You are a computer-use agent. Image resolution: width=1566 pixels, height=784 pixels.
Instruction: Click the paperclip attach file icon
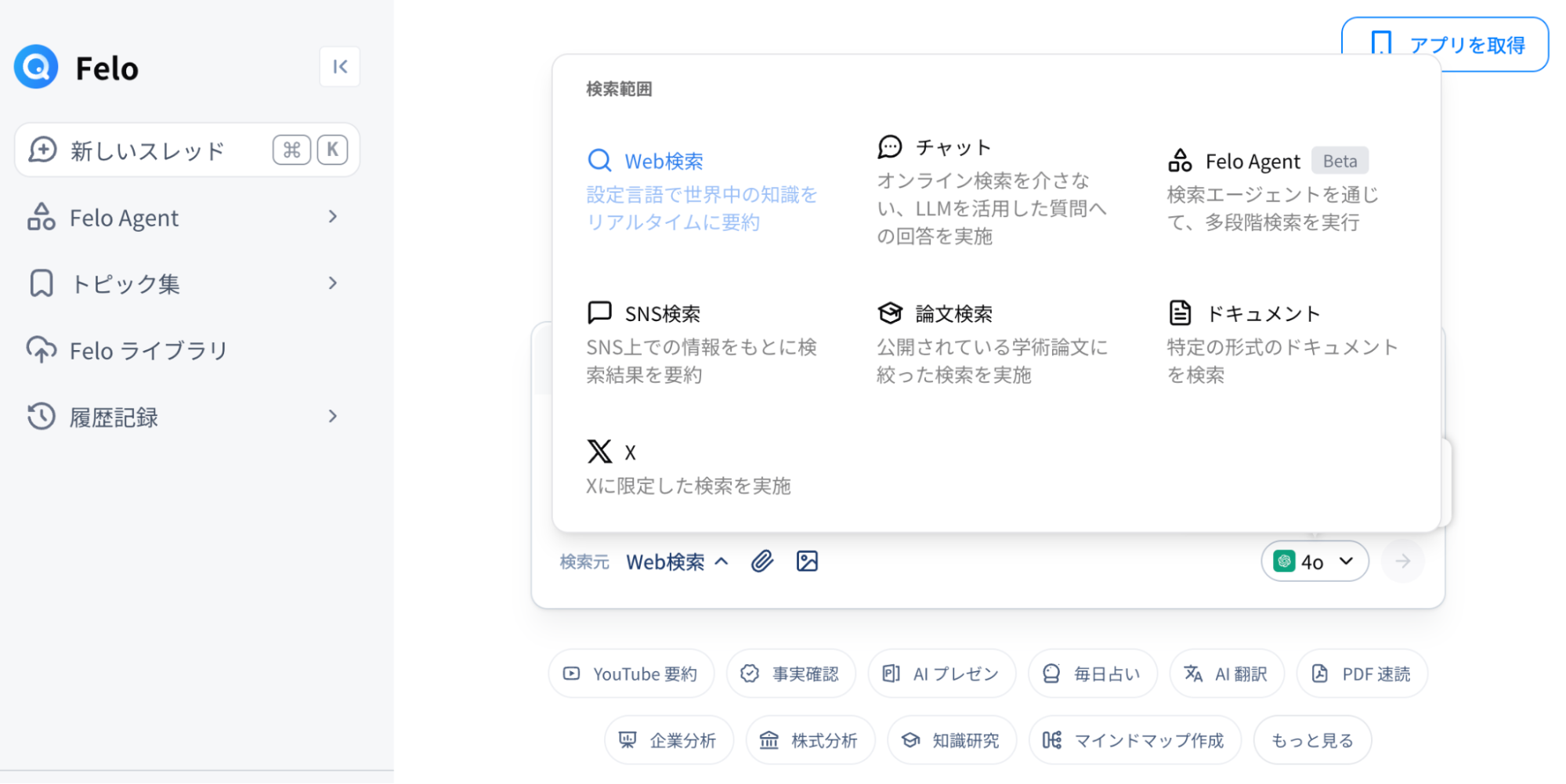coord(762,562)
